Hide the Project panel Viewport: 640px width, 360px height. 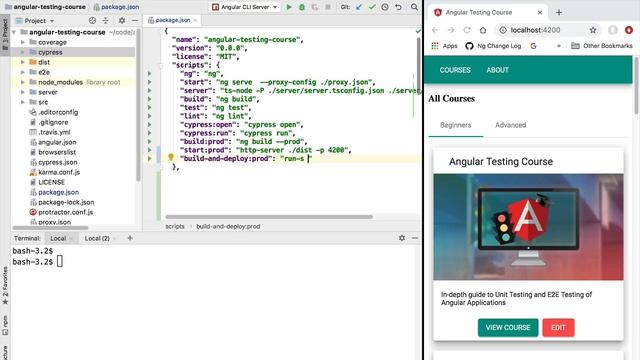point(135,20)
